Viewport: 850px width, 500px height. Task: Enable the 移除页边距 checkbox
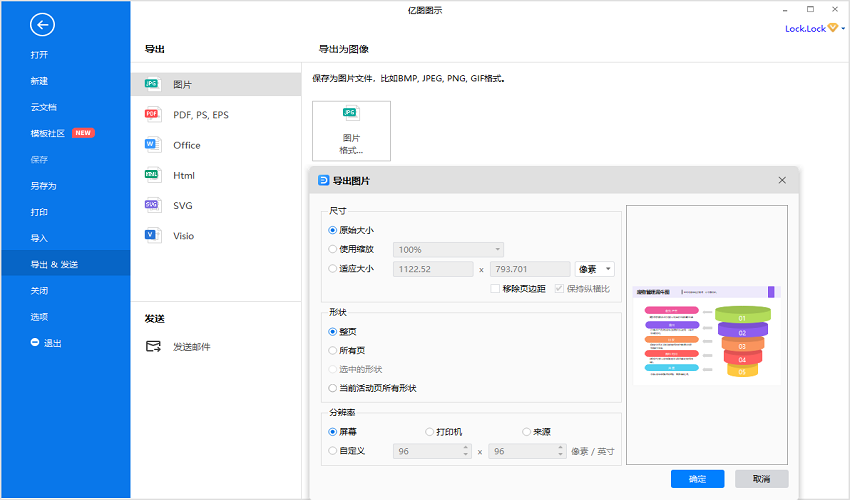(x=495, y=289)
